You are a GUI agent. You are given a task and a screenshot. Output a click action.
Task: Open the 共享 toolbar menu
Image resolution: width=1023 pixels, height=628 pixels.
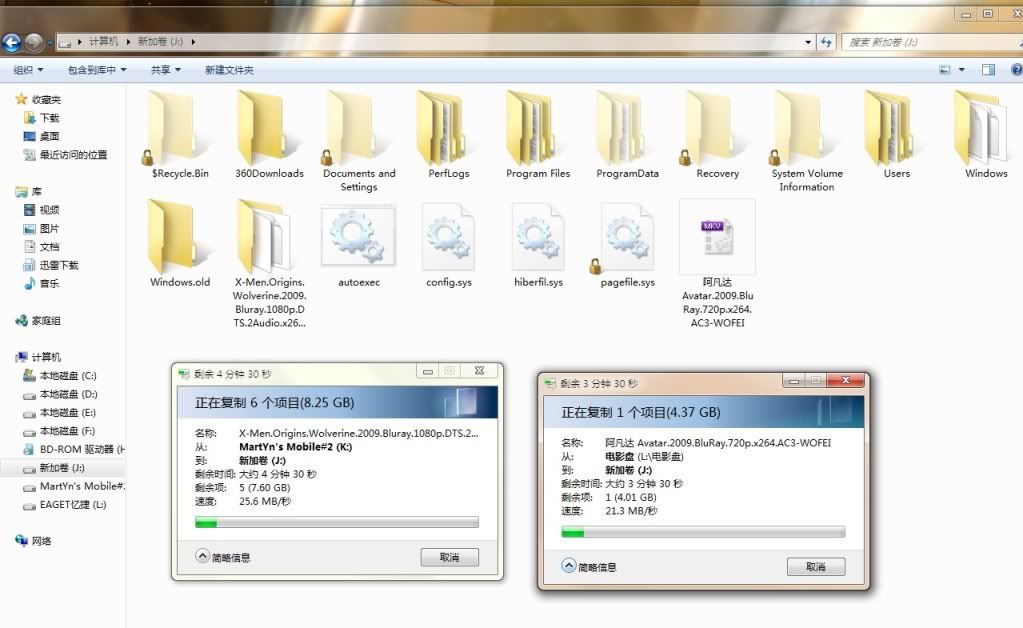pyautogui.click(x=165, y=70)
